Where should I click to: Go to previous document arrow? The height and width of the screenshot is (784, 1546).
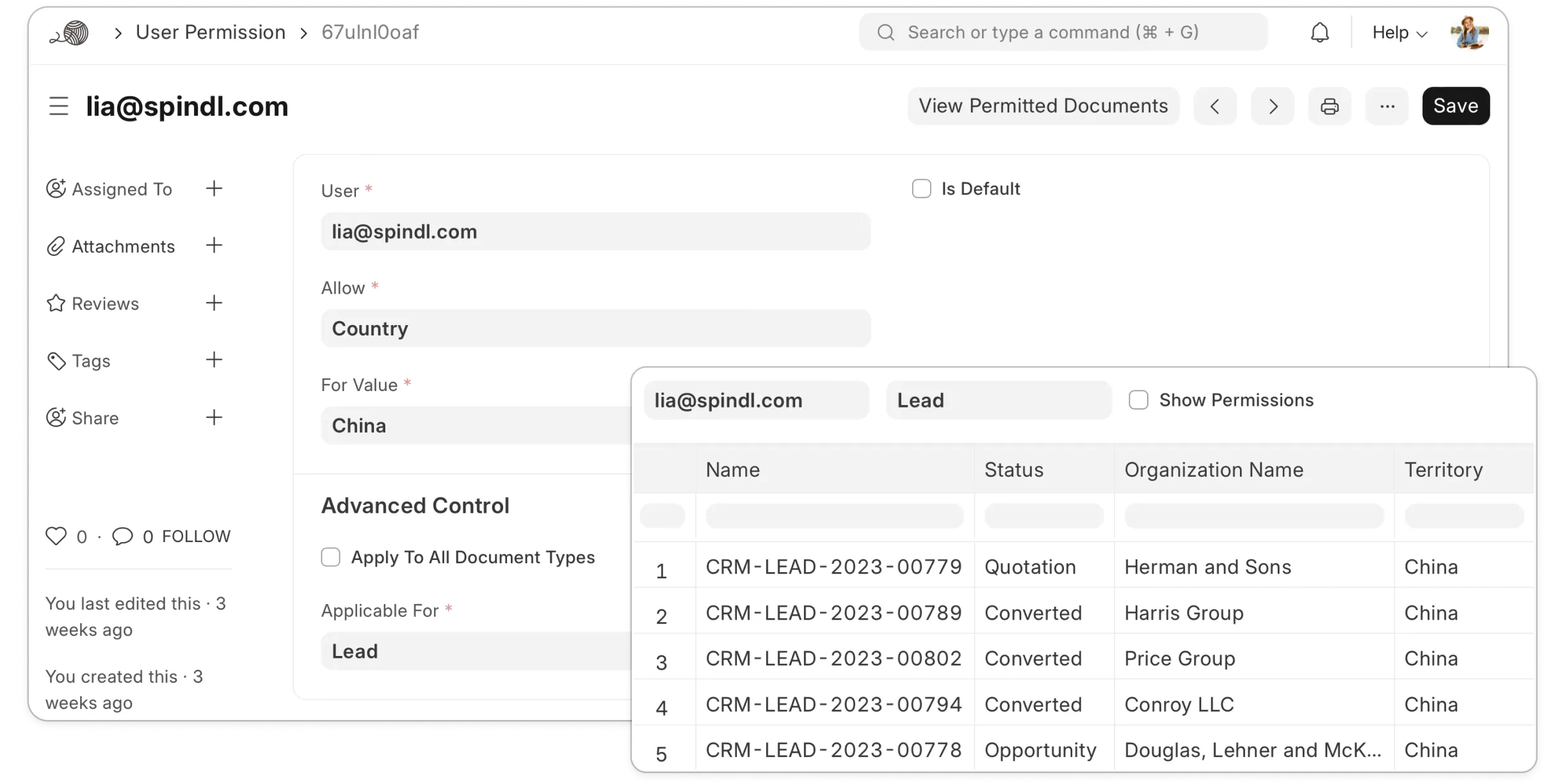(x=1214, y=106)
